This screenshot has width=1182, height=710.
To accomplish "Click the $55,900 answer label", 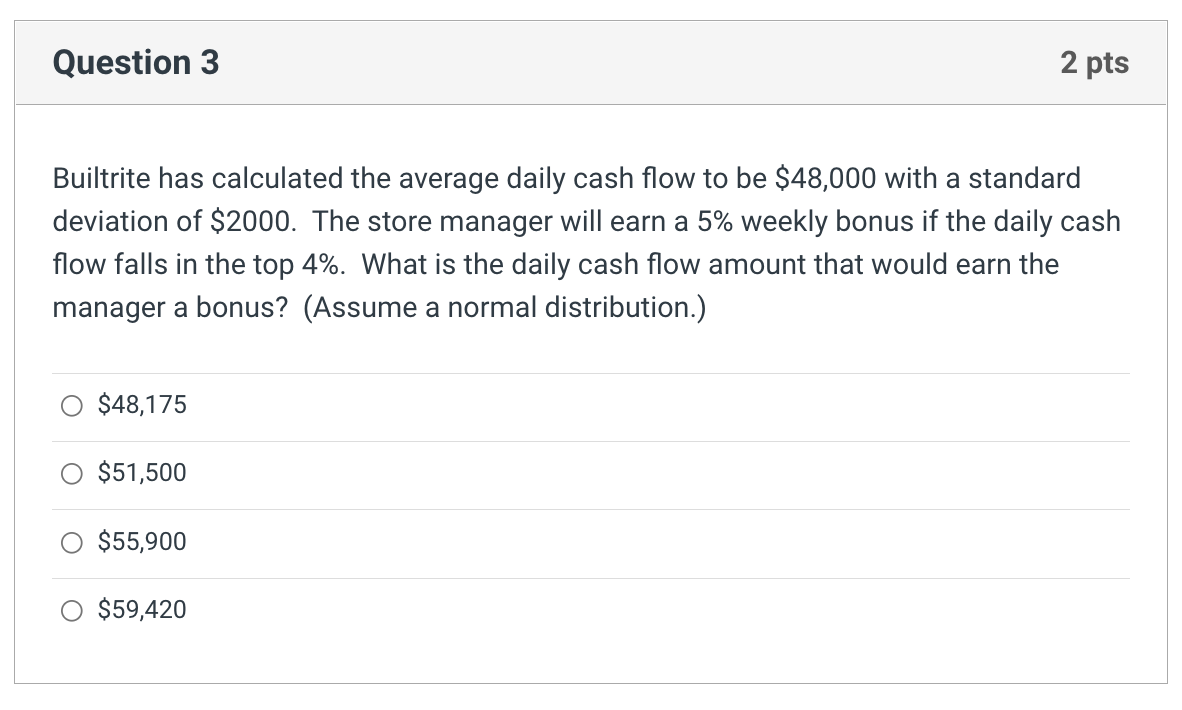I will 141,542.
